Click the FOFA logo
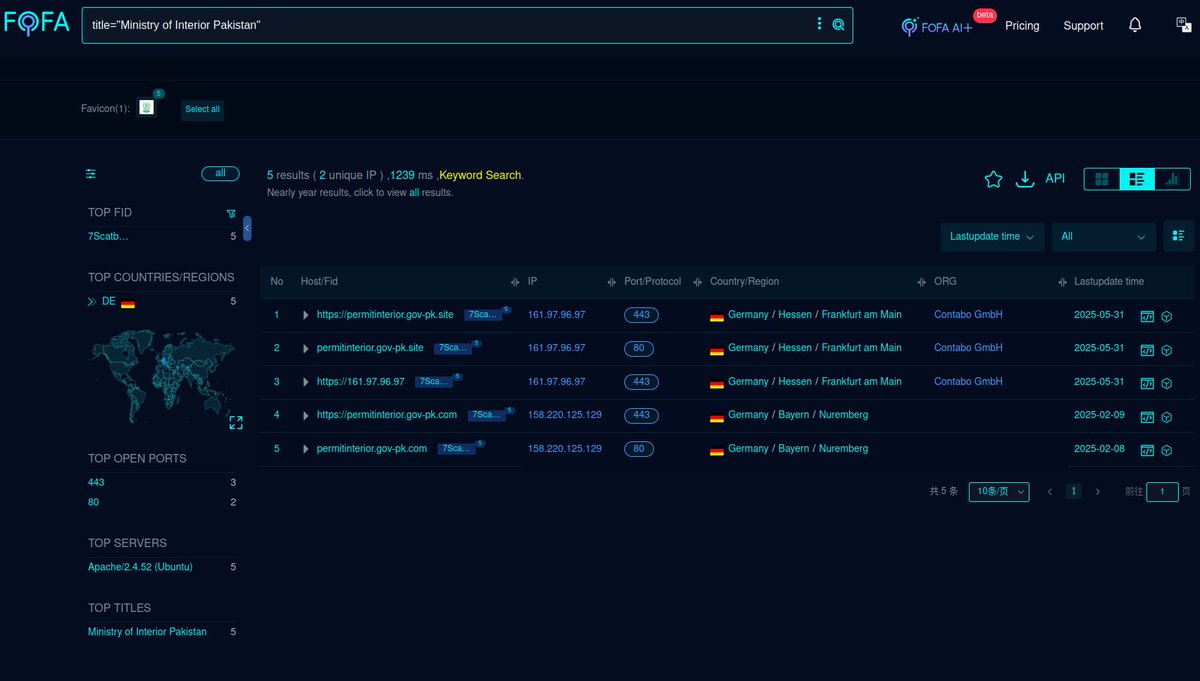Viewport: 1200px width, 681px height. (x=36, y=24)
